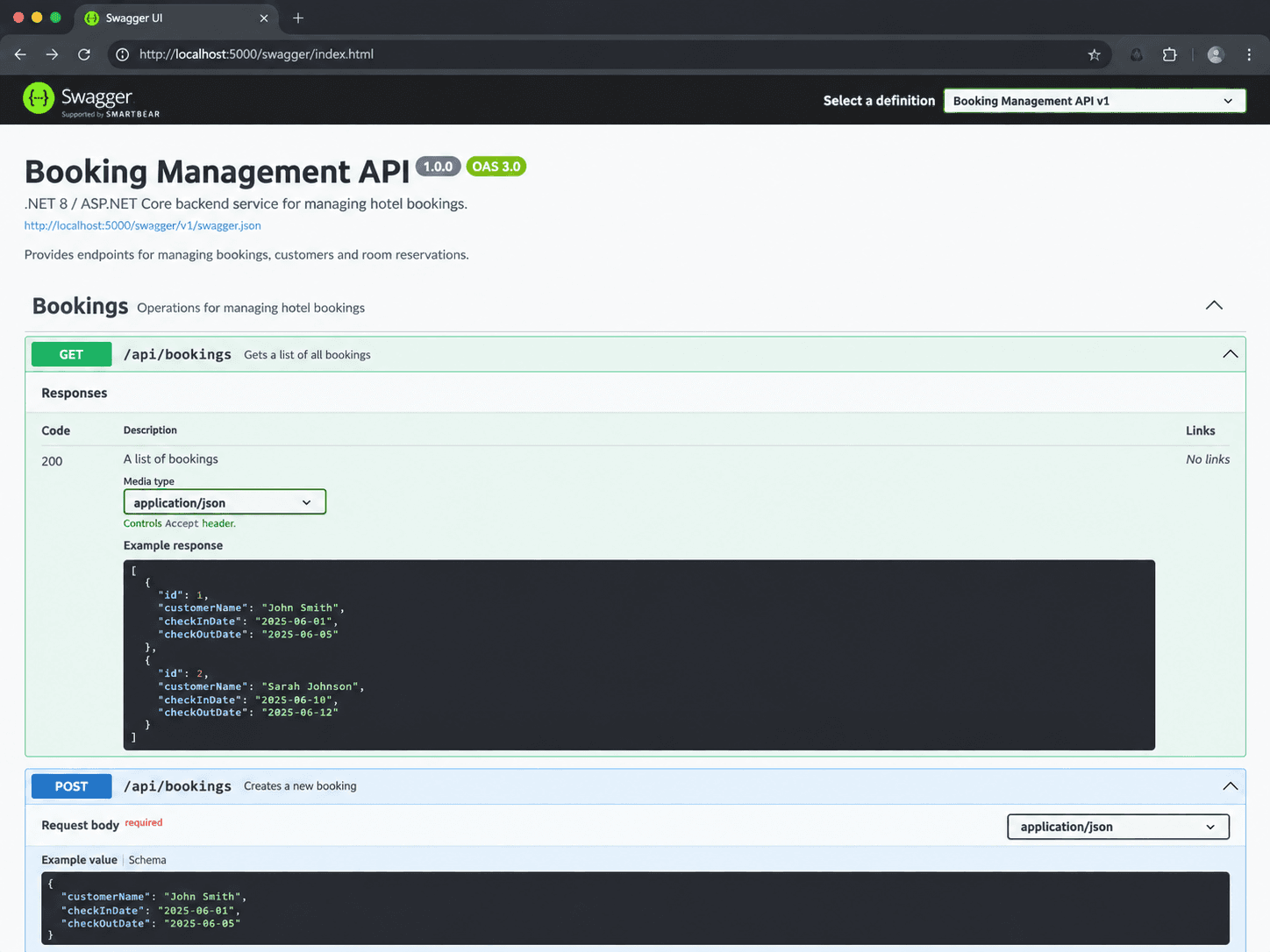Click the "Creates a new booking" summary
The width and height of the screenshot is (1270, 952).
point(300,786)
